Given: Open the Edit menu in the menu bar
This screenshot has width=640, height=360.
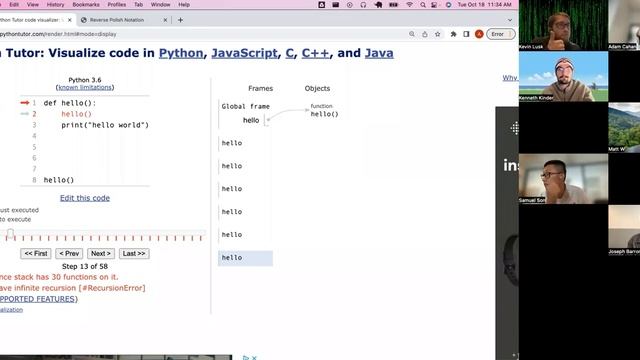Looking at the screenshot, I should 14,4.
